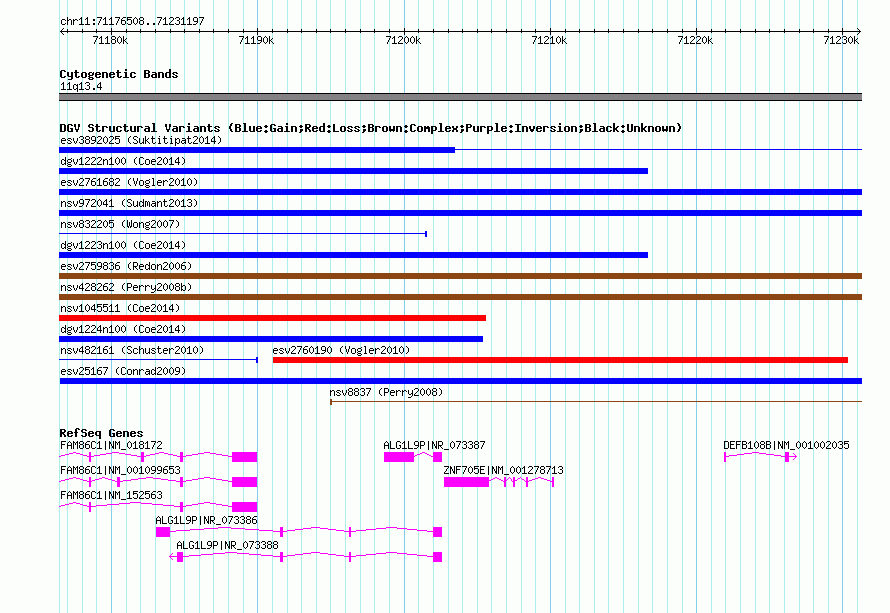Image resolution: width=890 pixels, height=613 pixels.
Task: Click the brown nsv428262 (Perry2008b) variant bar
Action: (x=460, y=297)
